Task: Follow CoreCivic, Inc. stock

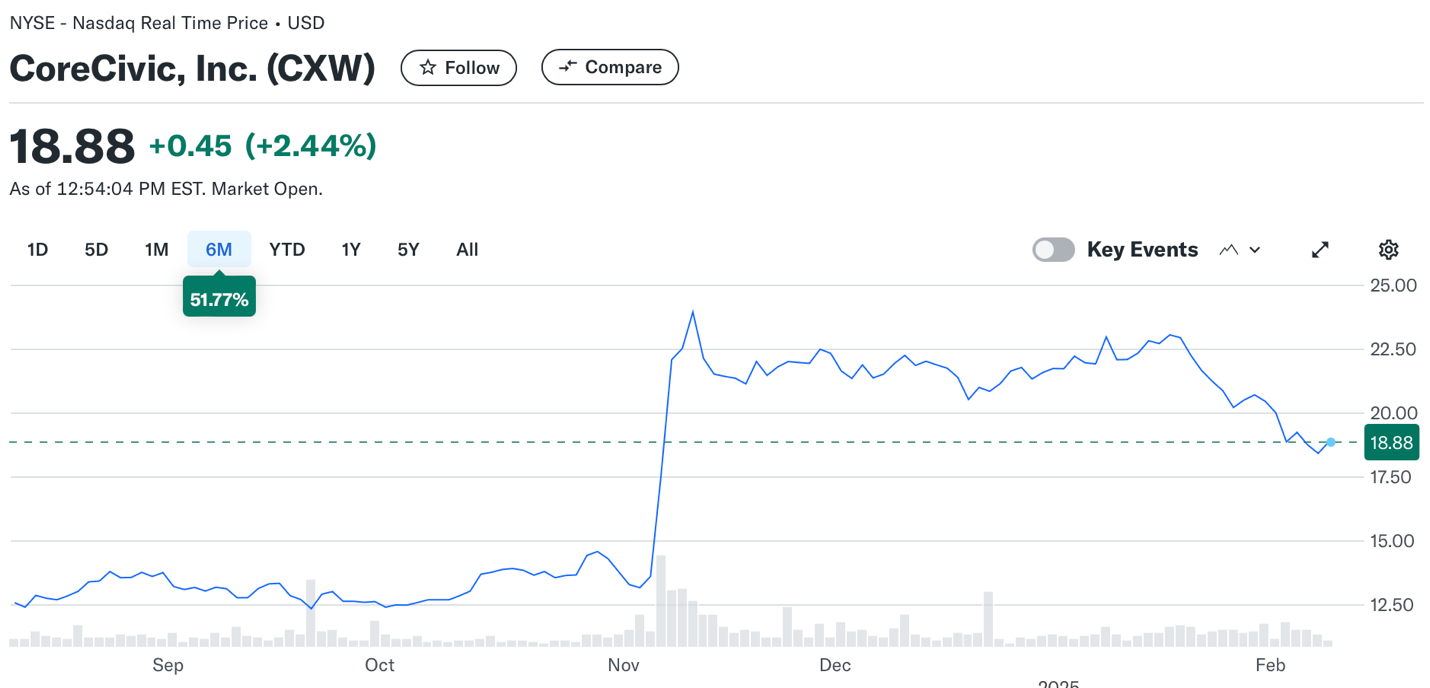Action: [459, 68]
